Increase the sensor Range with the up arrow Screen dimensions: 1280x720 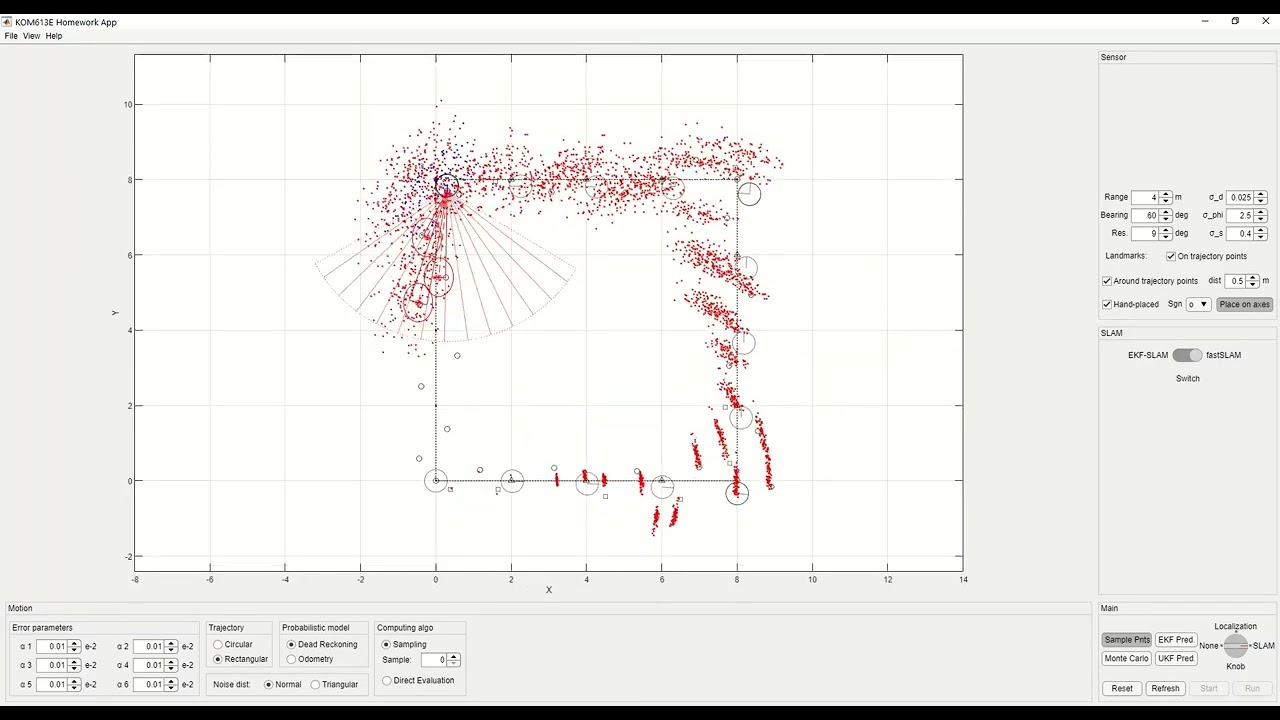[x=1166, y=195]
